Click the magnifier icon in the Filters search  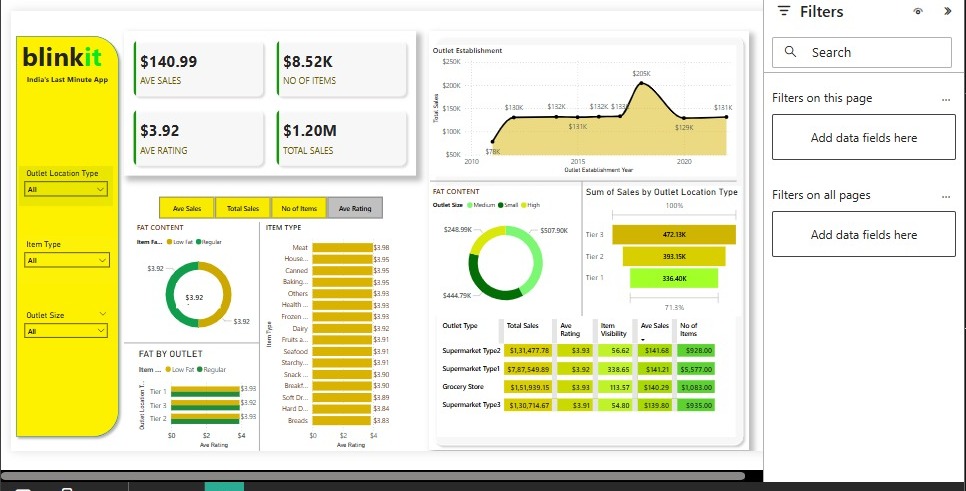coord(790,52)
